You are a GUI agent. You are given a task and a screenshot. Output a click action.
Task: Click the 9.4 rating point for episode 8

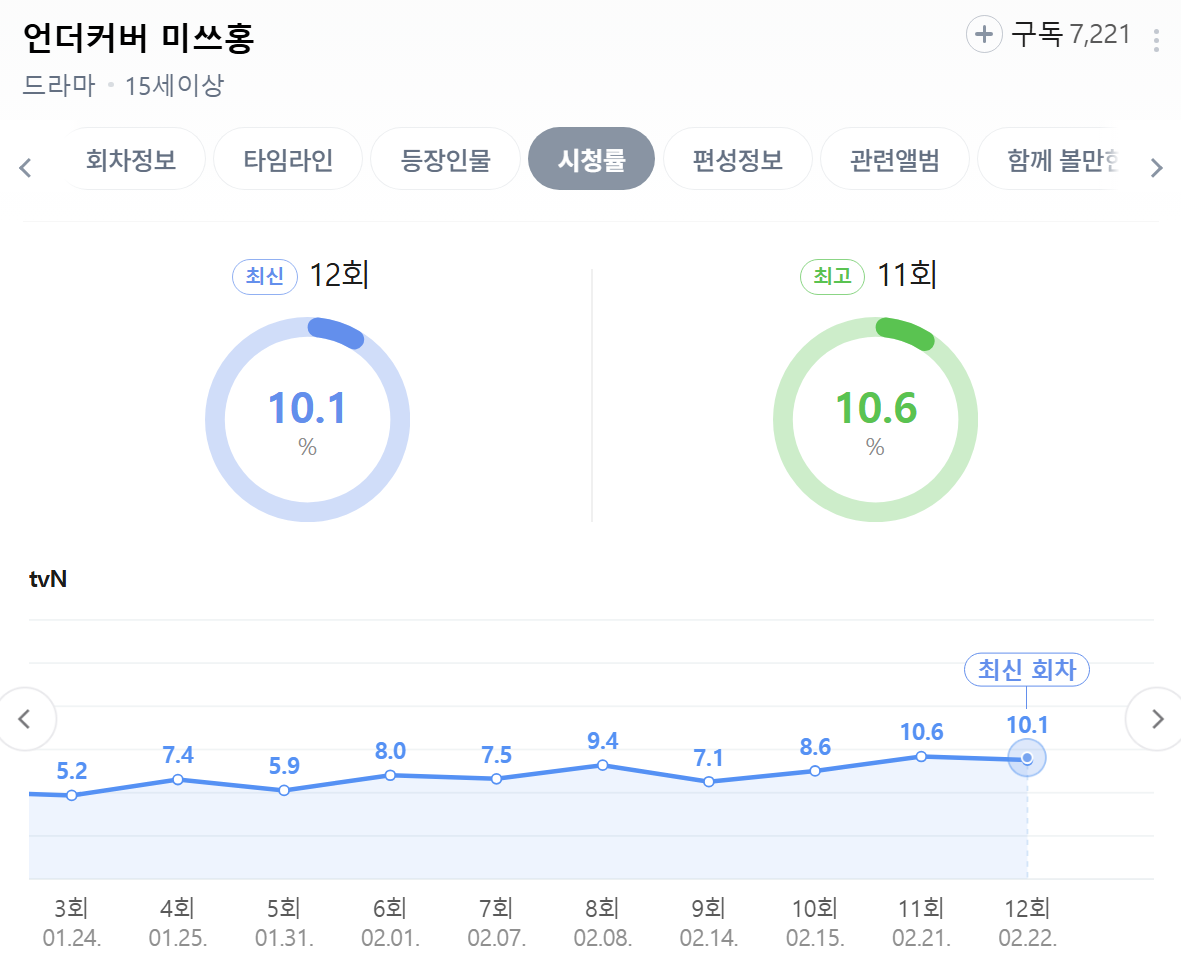point(603,766)
